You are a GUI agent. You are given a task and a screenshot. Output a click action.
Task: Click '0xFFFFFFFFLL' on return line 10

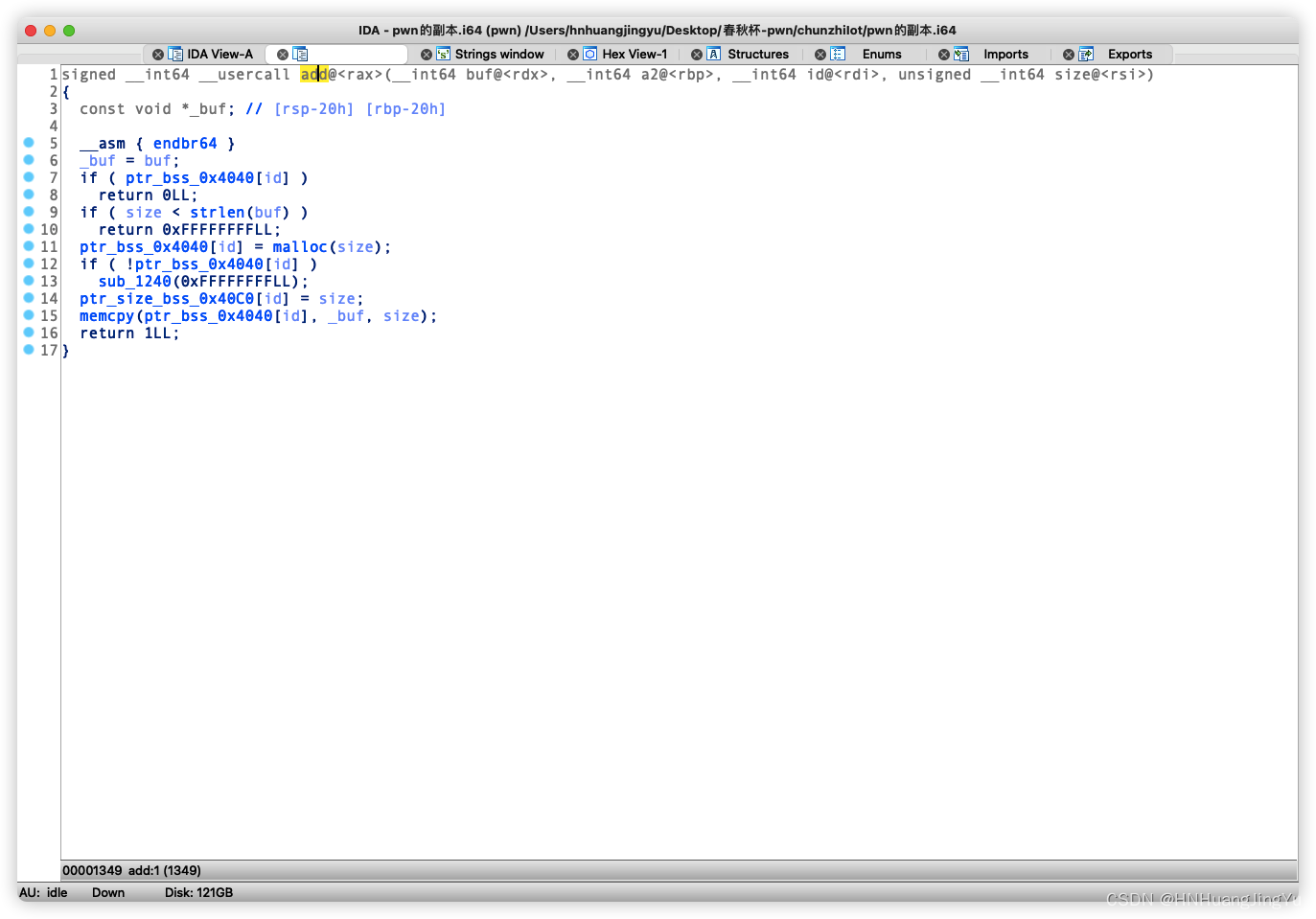coord(218,230)
